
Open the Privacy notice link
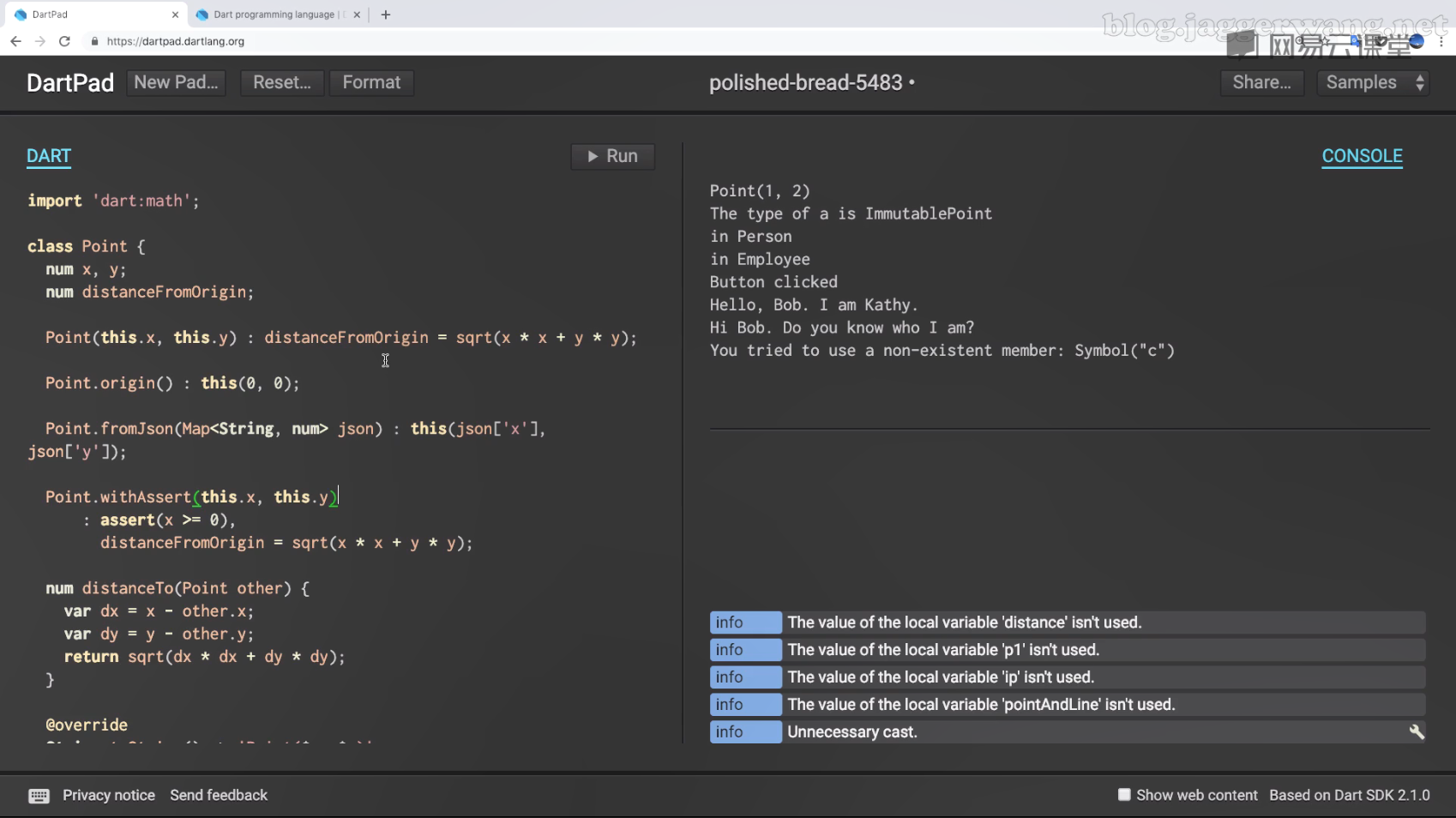[x=109, y=795]
